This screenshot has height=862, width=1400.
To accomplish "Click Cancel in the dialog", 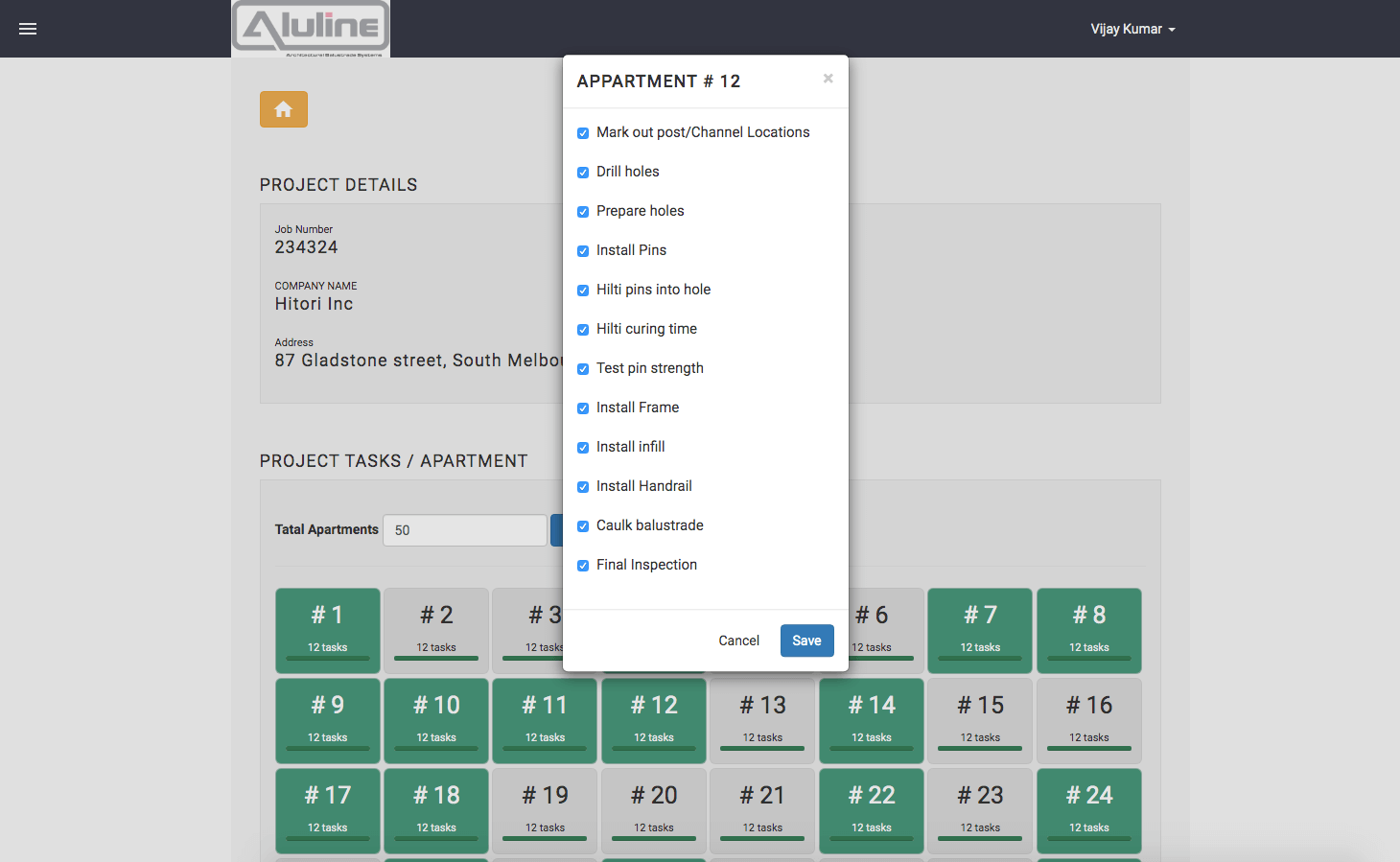I will pos(738,641).
